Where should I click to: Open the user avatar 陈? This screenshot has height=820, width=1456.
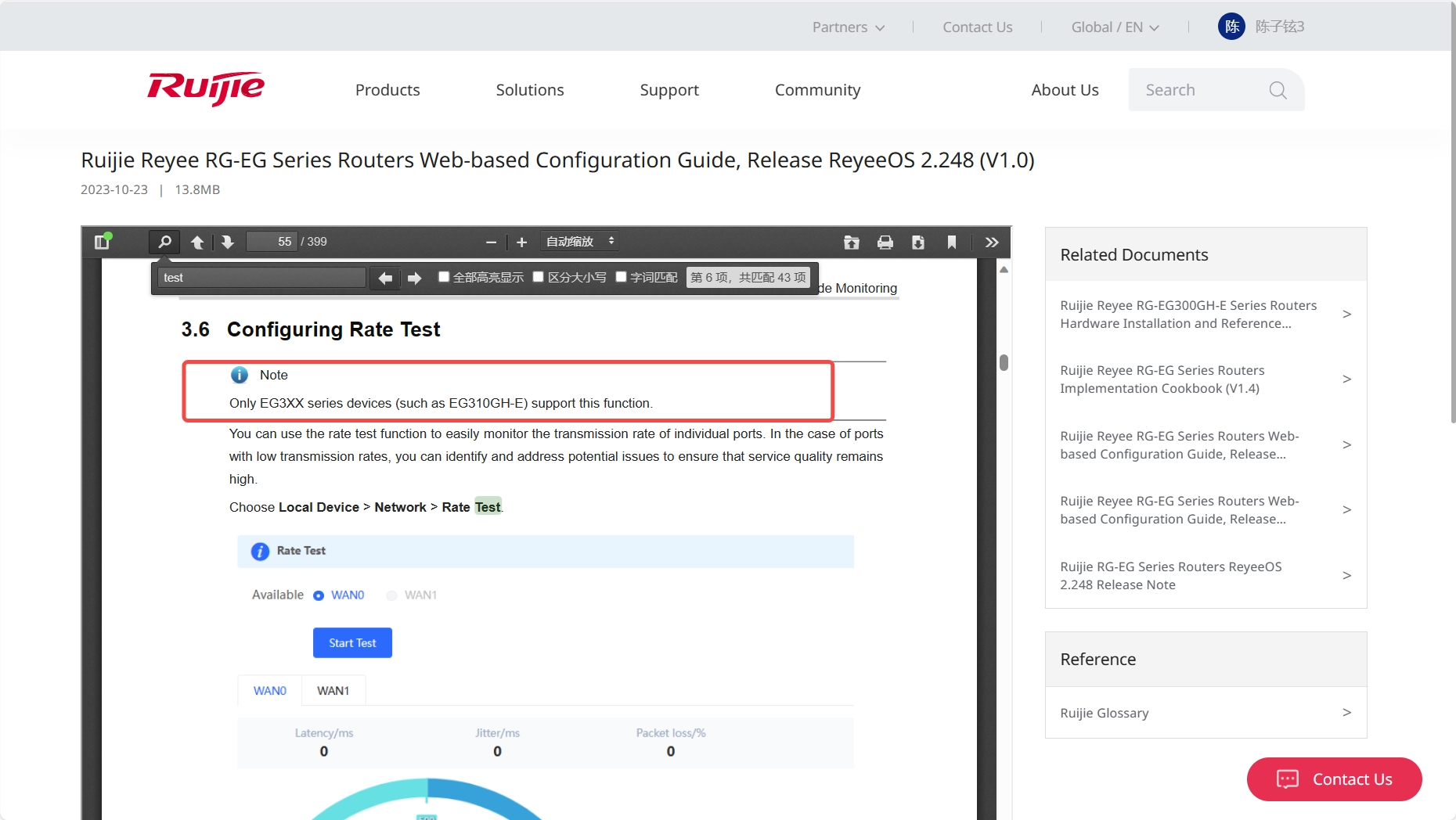point(1231,27)
